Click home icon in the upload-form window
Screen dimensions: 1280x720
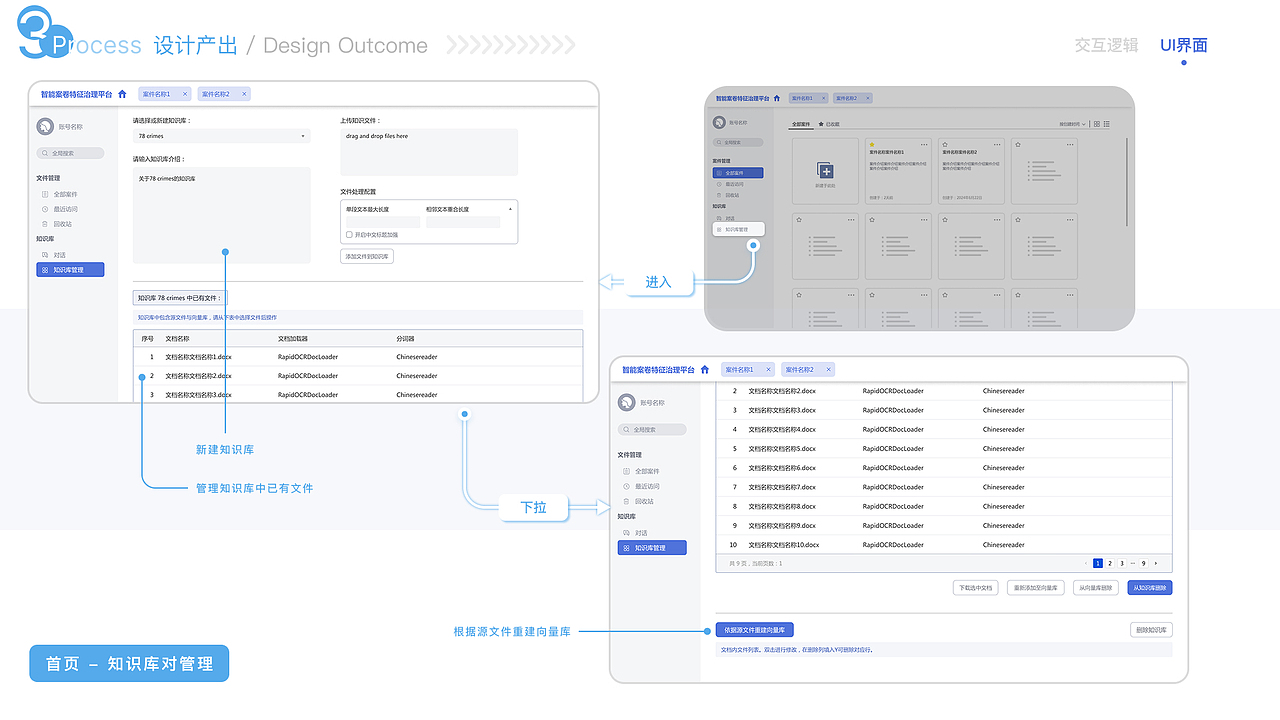click(x=122, y=94)
